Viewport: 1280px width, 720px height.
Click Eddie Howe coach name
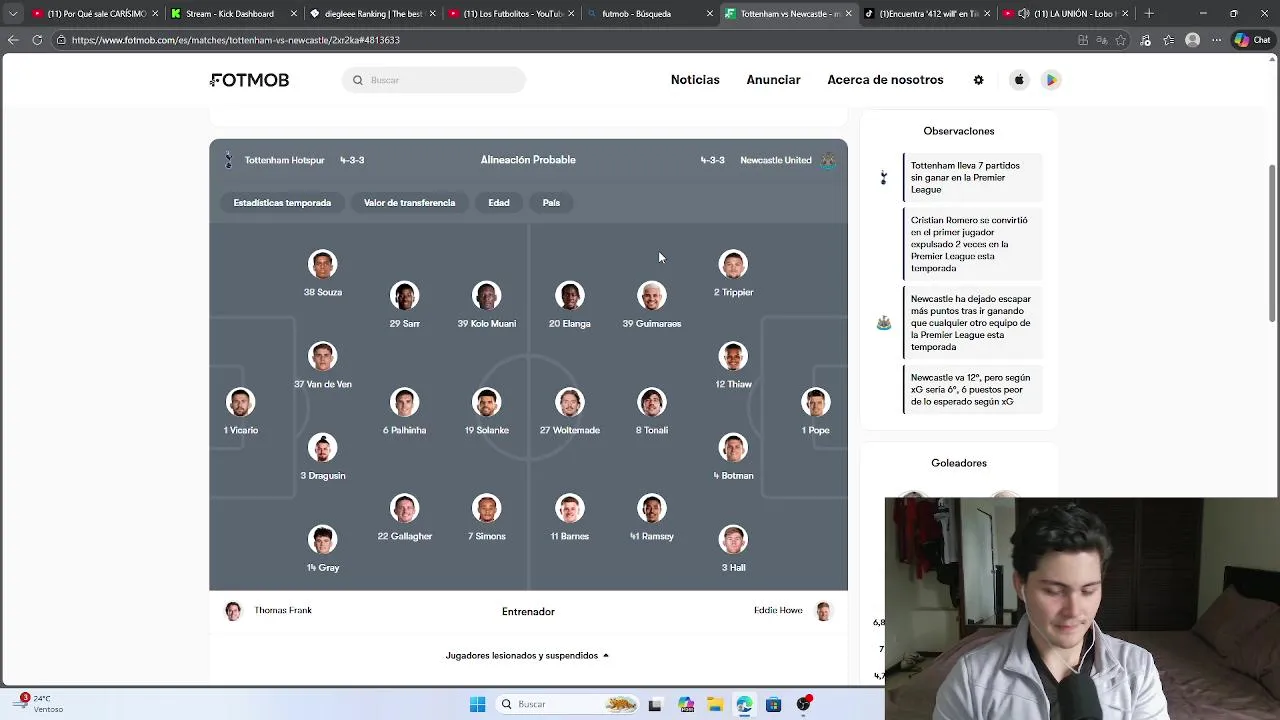click(x=778, y=610)
